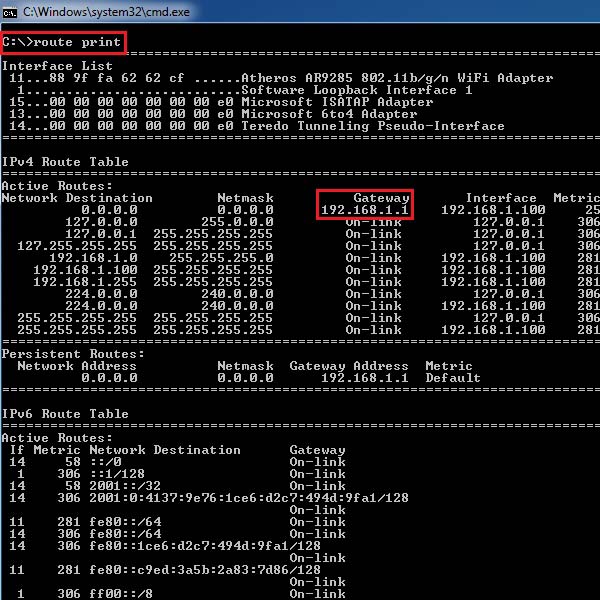Click the C:\Windows\system32\cmd.exe window title
This screenshot has height=600, width=600.
pos(106,12)
